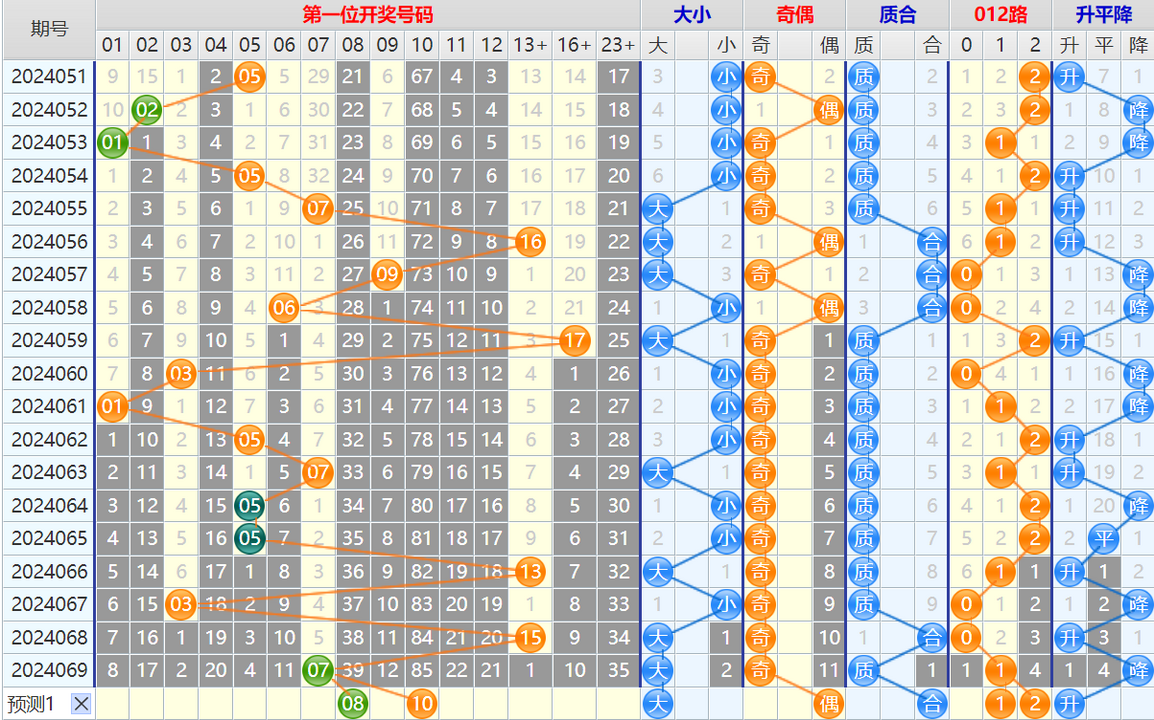Screen dimensions: 1154x720
Task: Click the orange 07 ball in row 2024063
Action: 318,472
